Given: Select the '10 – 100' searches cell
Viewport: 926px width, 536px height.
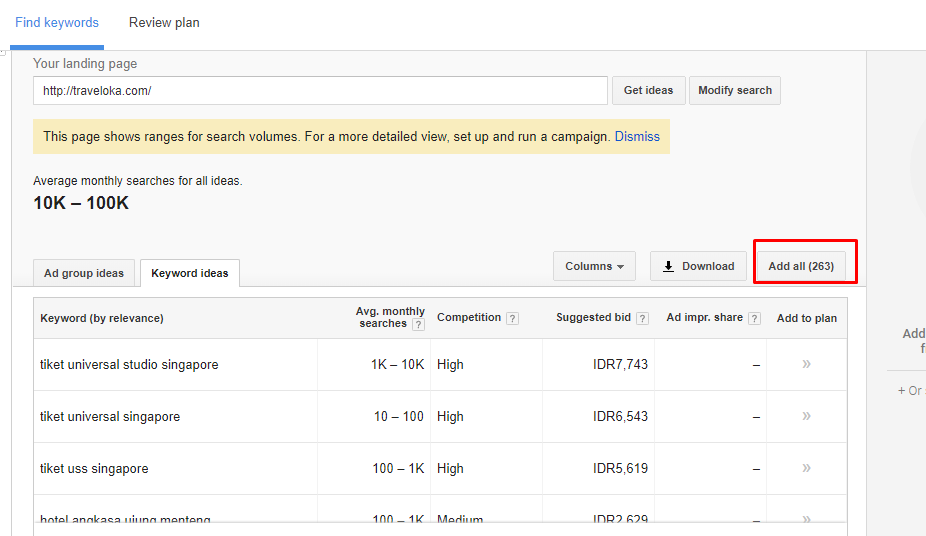Looking at the screenshot, I should pos(399,417).
